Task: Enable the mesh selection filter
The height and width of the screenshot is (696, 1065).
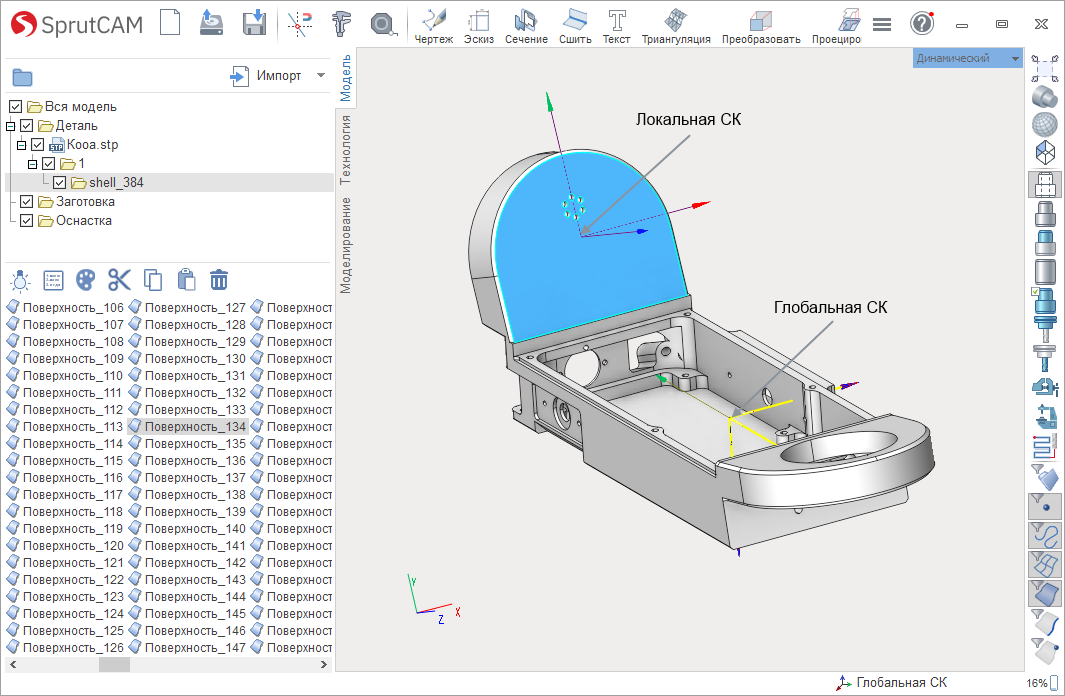Action: tap(1045, 564)
